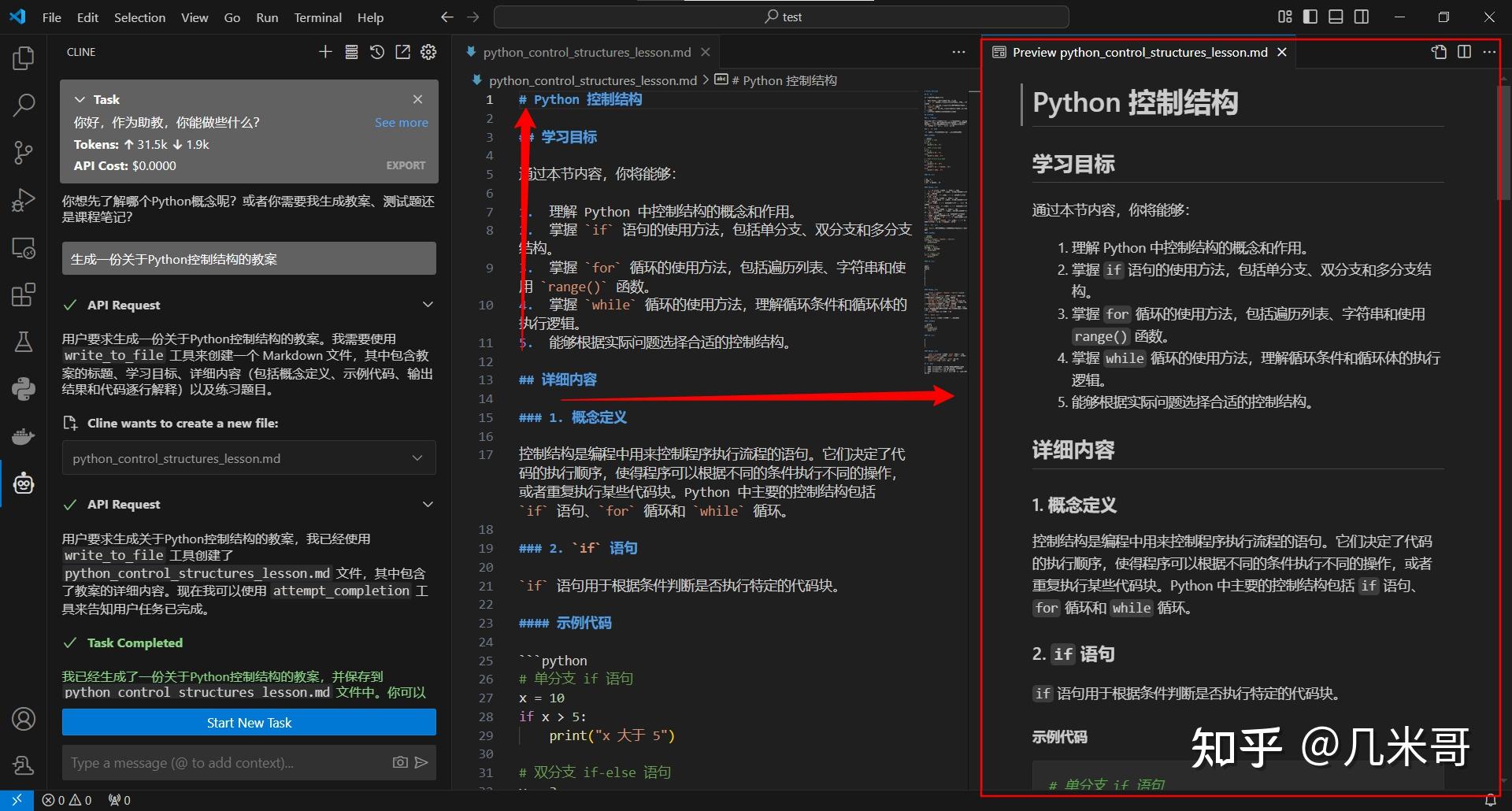Open the Source Control view

click(x=23, y=152)
